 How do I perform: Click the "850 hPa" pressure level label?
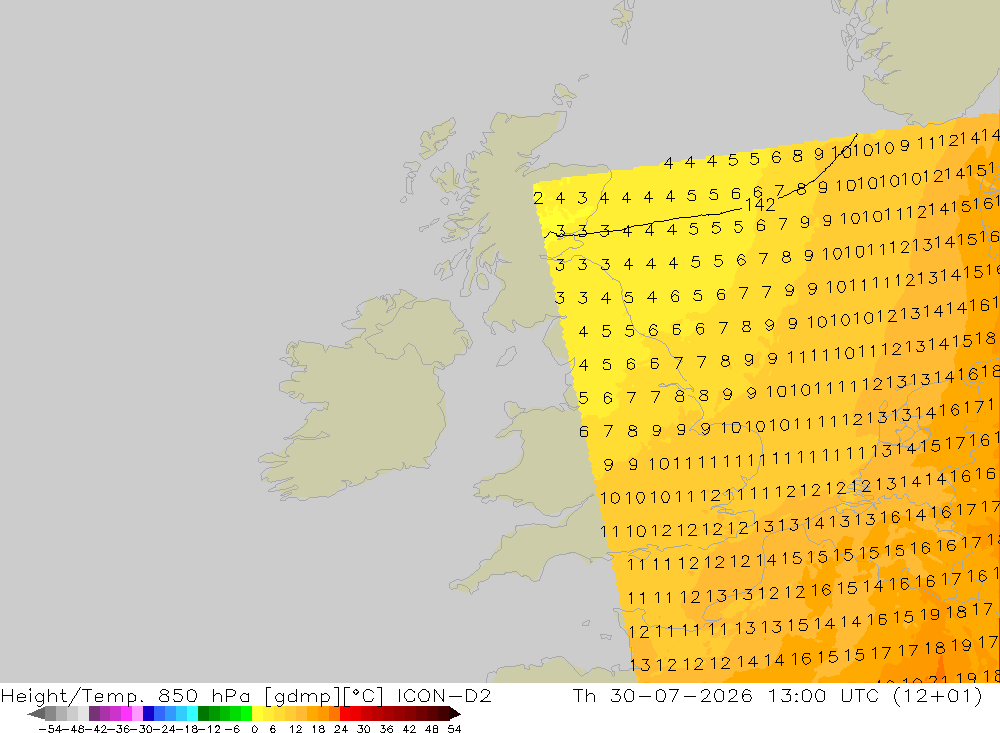[x=203, y=695]
